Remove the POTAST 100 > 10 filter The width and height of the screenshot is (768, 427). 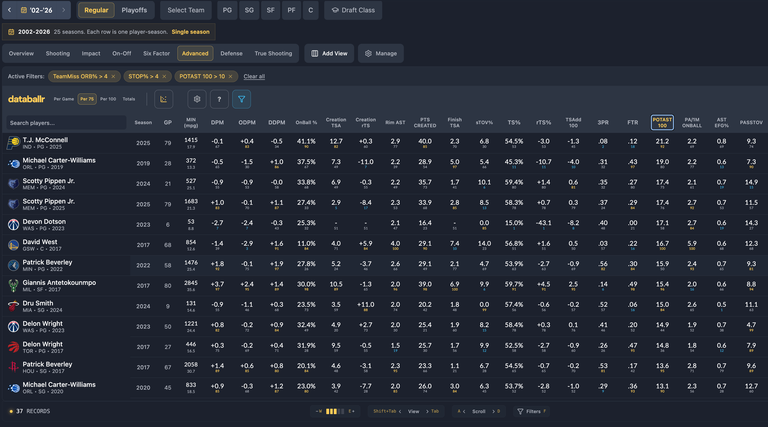230,76
